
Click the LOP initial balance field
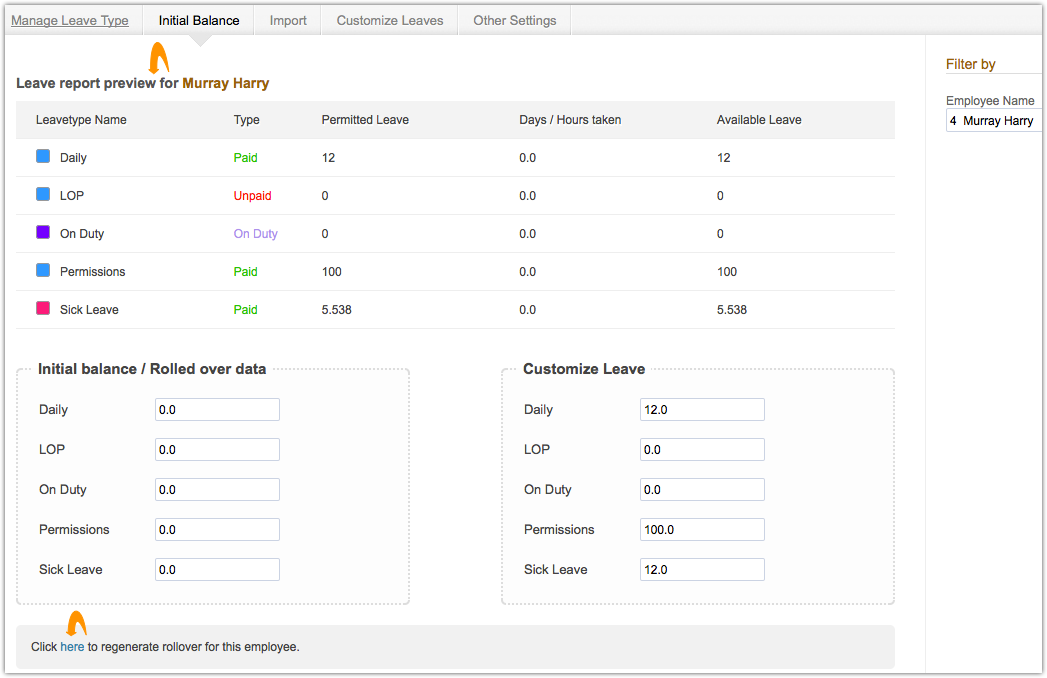(x=217, y=450)
